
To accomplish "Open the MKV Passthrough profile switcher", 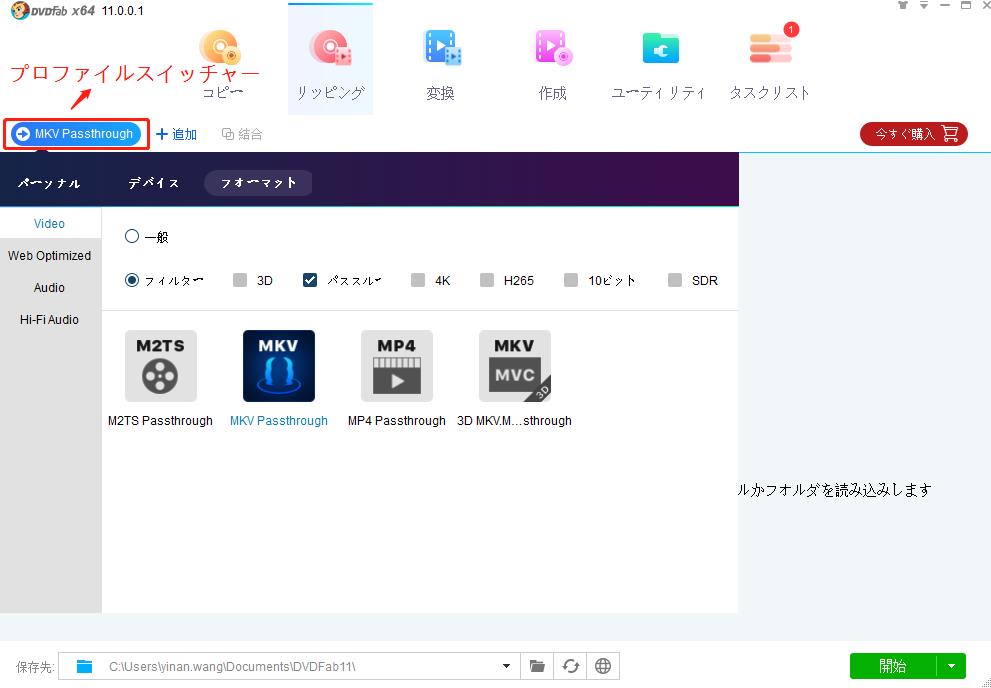I will point(76,134).
